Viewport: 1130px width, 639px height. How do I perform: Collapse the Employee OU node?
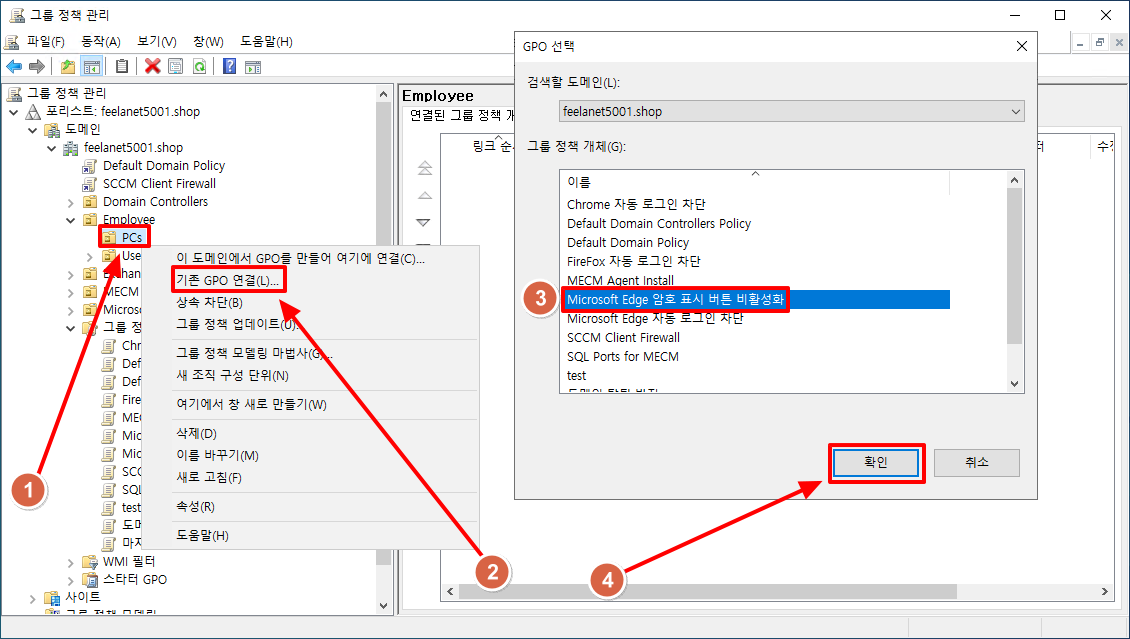point(70,220)
